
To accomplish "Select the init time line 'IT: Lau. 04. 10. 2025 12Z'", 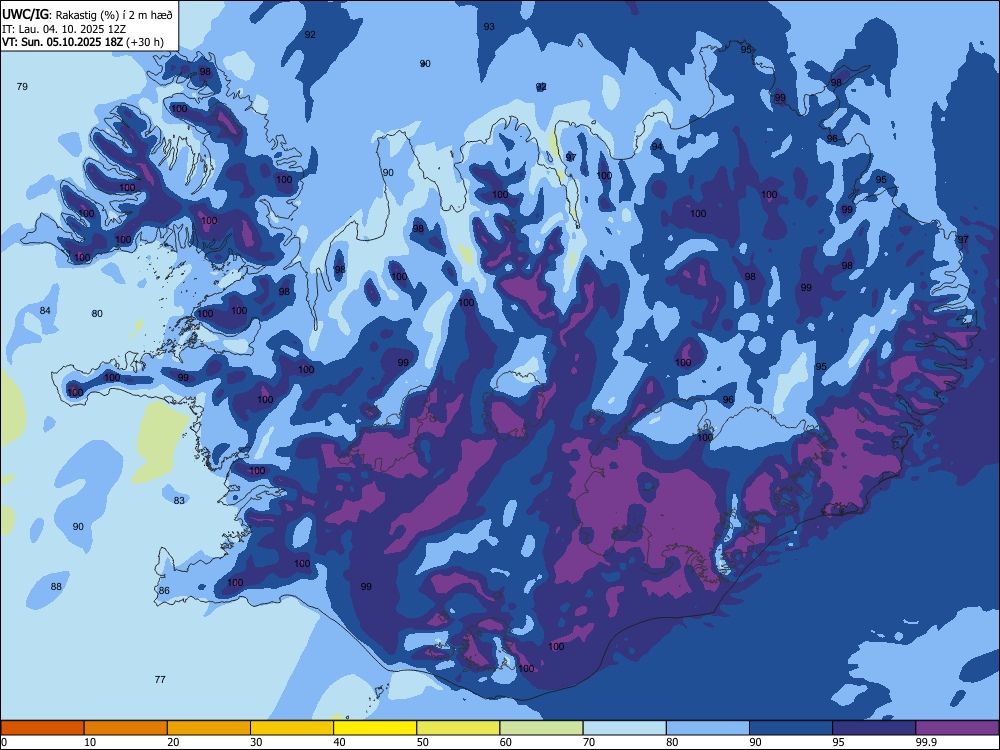I will (64, 29).
